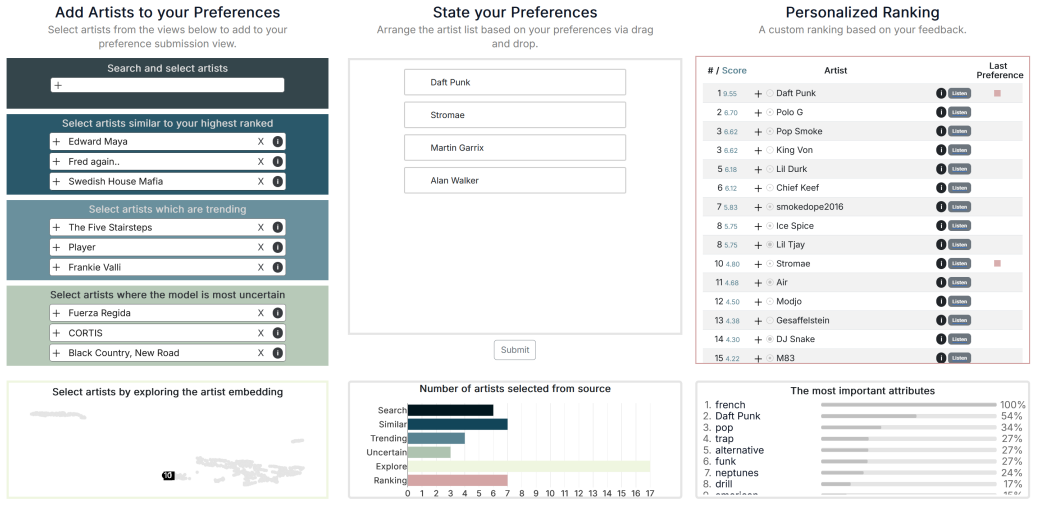Listen to Lil Durk in ranking

(959, 169)
